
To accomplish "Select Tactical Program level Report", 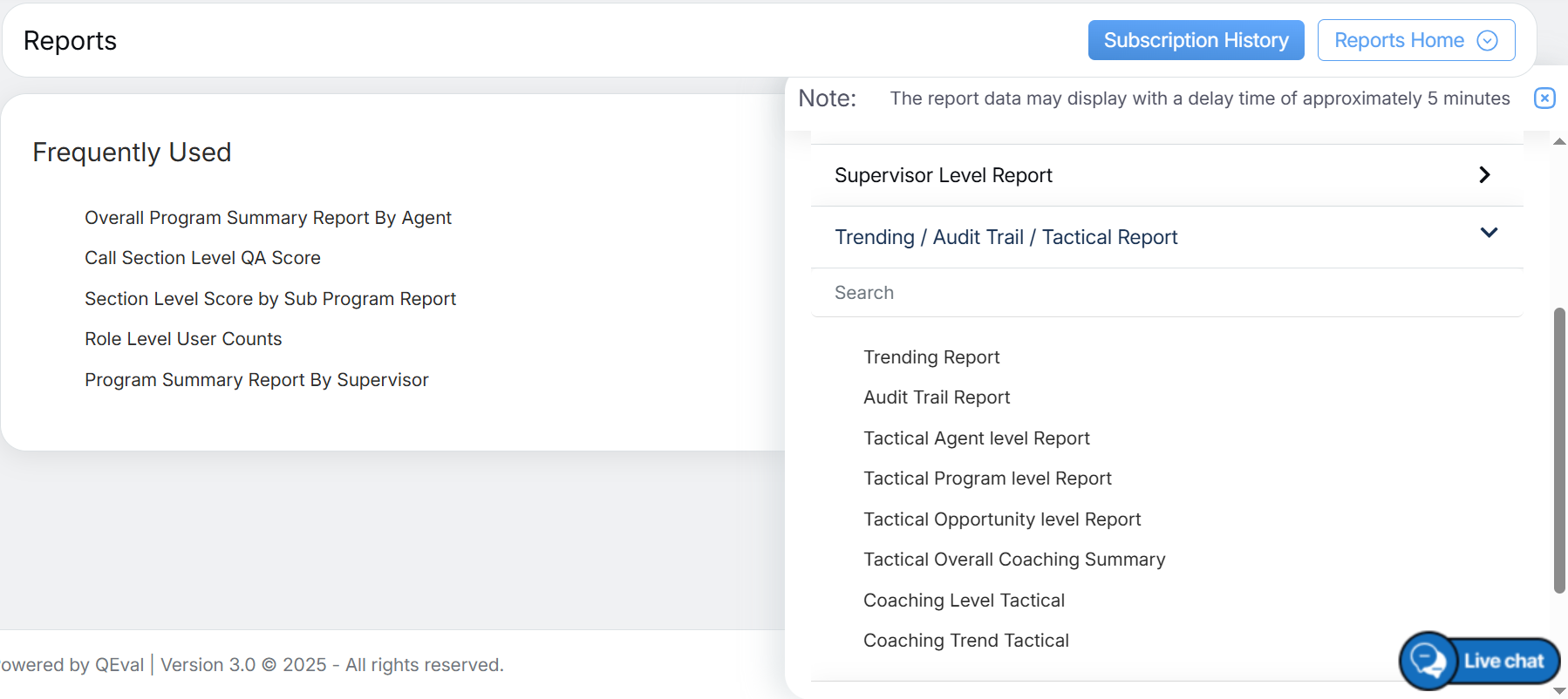I will tap(987, 478).
